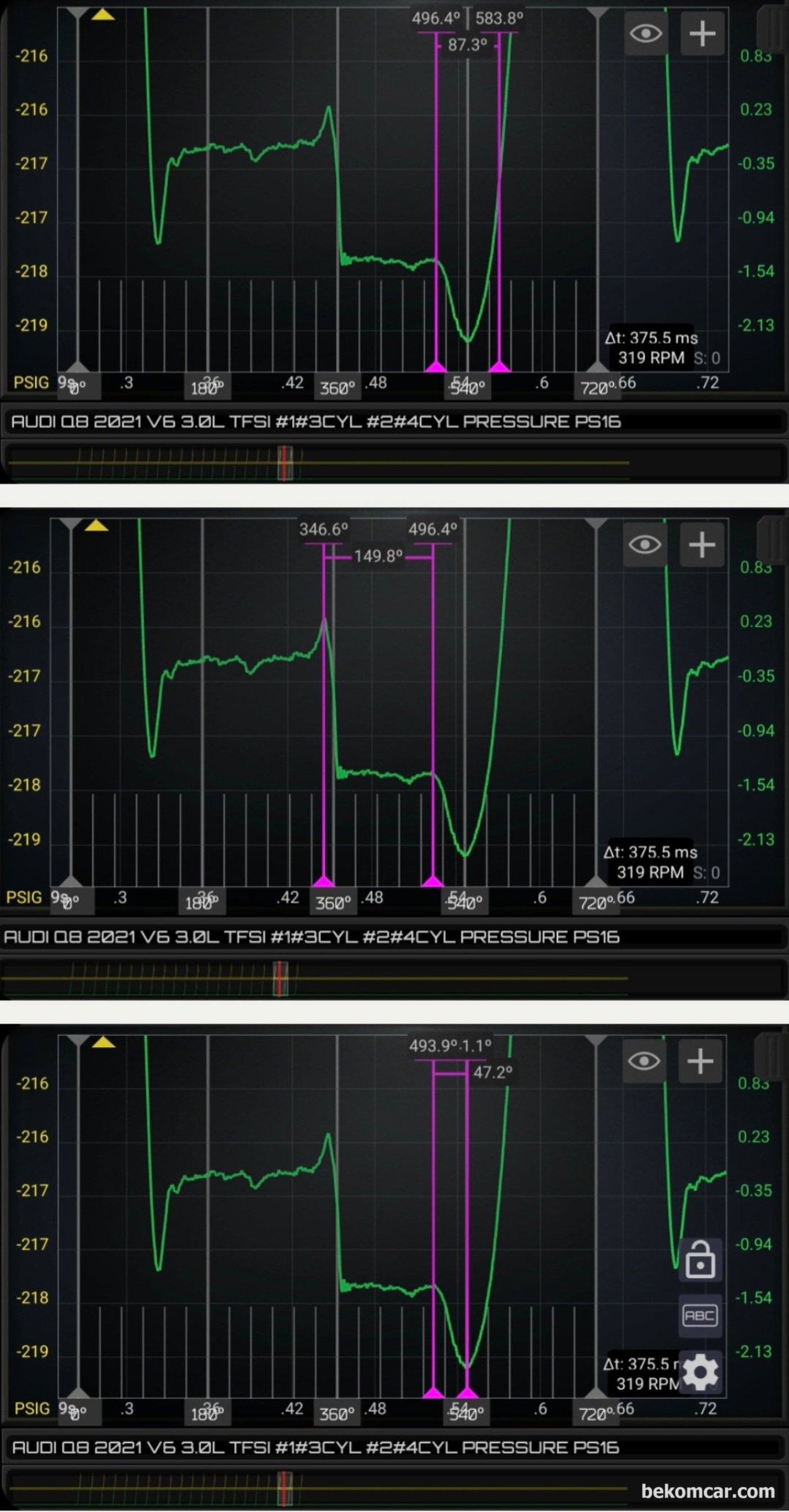This screenshot has height=1512, width=789.
Task: Click the S: 0 readout in the 149.8° panel
Action: [706, 873]
